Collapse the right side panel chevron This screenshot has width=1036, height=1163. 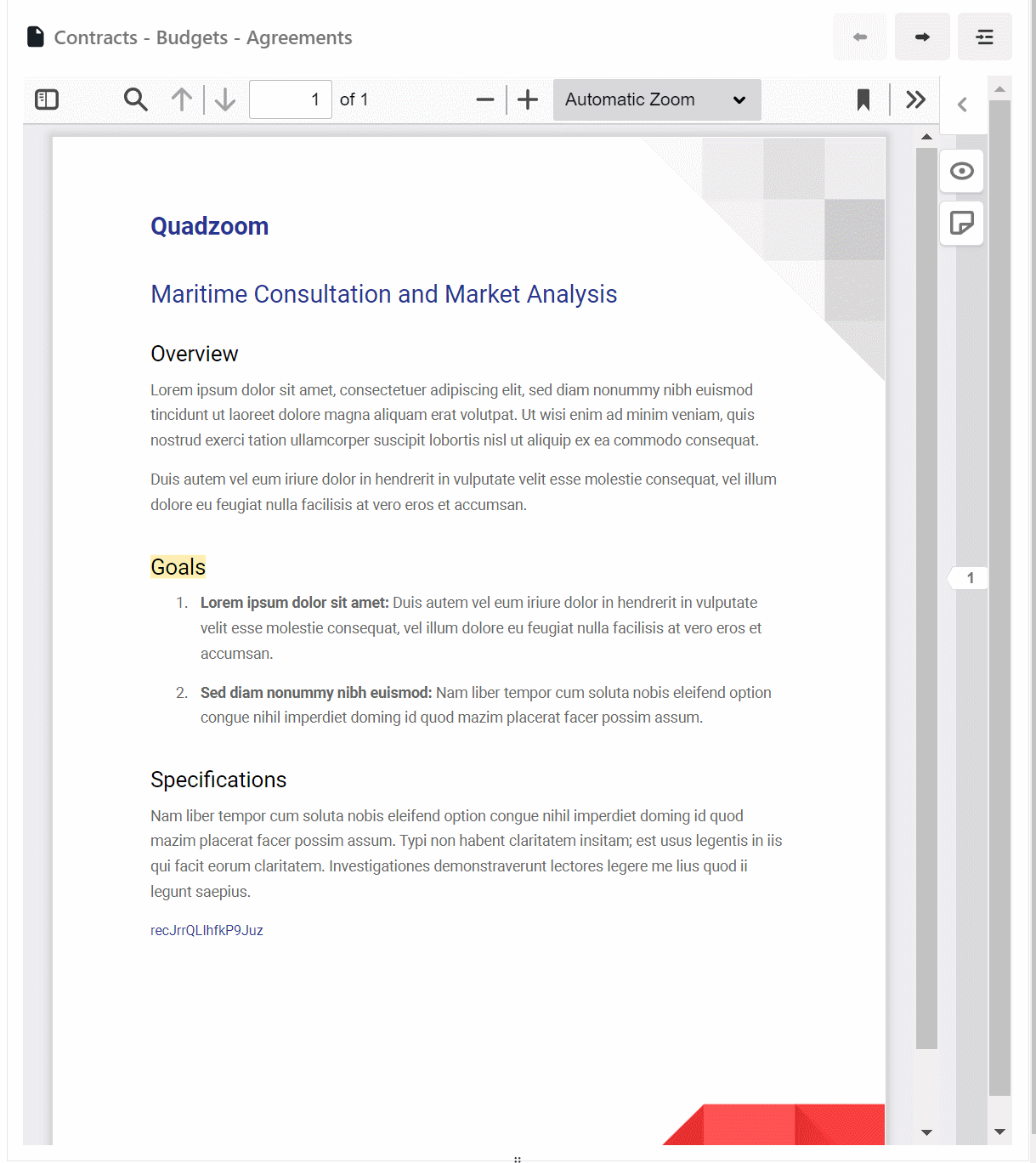(x=962, y=105)
